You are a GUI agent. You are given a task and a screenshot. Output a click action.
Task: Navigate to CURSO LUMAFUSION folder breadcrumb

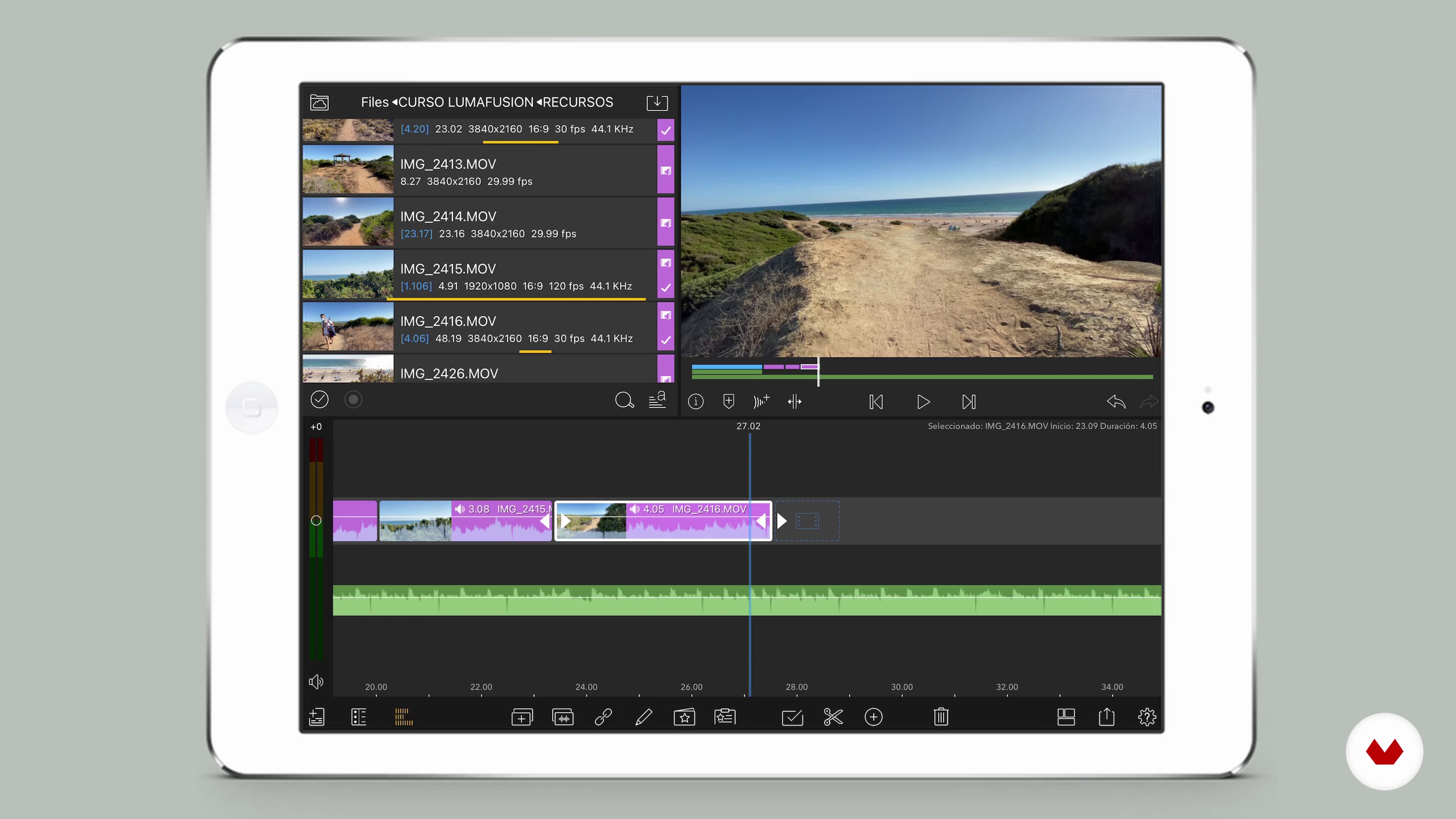[x=466, y=102]
